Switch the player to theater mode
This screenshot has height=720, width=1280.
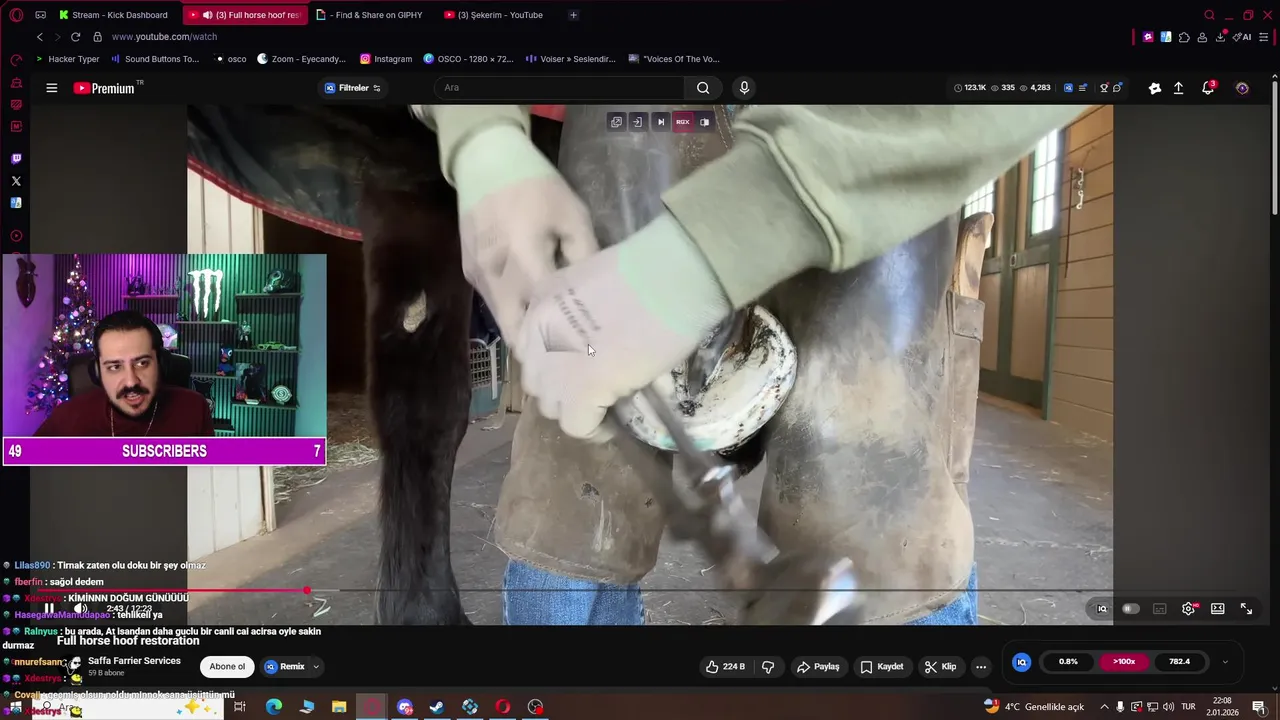tap(1218, 609)
